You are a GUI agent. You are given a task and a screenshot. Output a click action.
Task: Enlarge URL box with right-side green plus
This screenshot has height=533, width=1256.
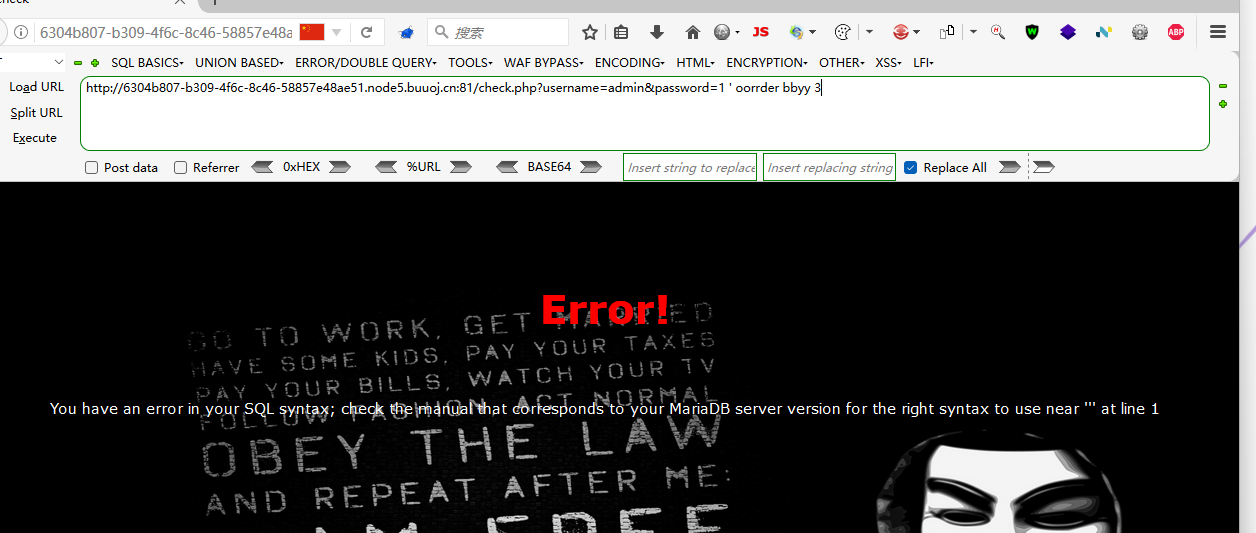click(x=1222, y=104)
